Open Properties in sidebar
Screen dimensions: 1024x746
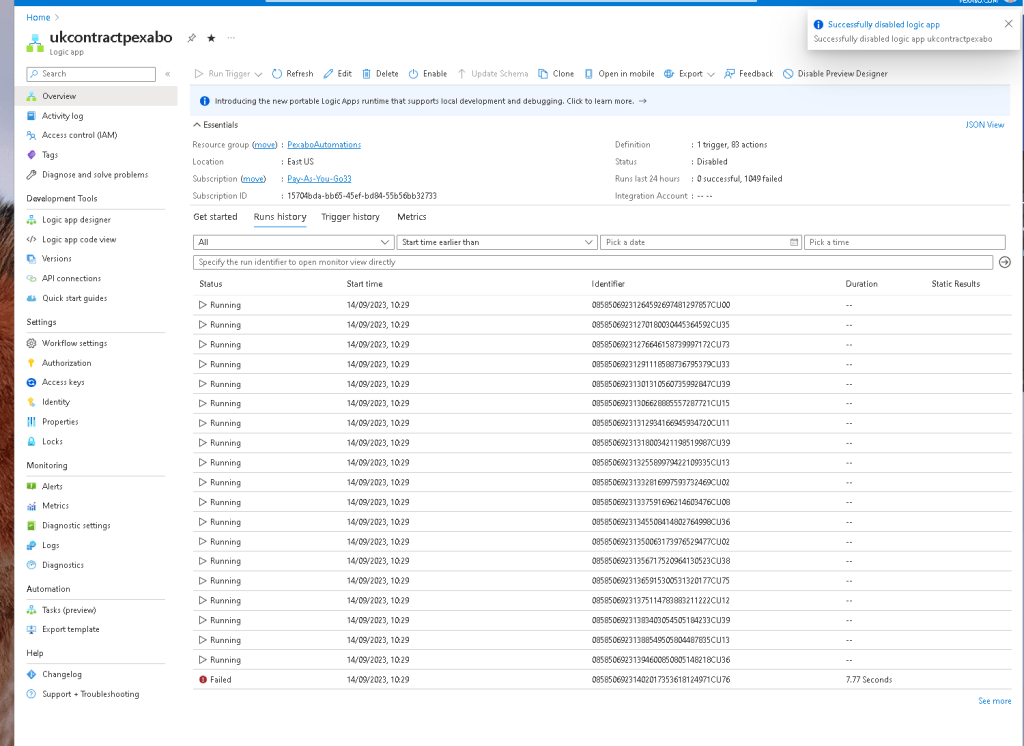pos(60,421)
